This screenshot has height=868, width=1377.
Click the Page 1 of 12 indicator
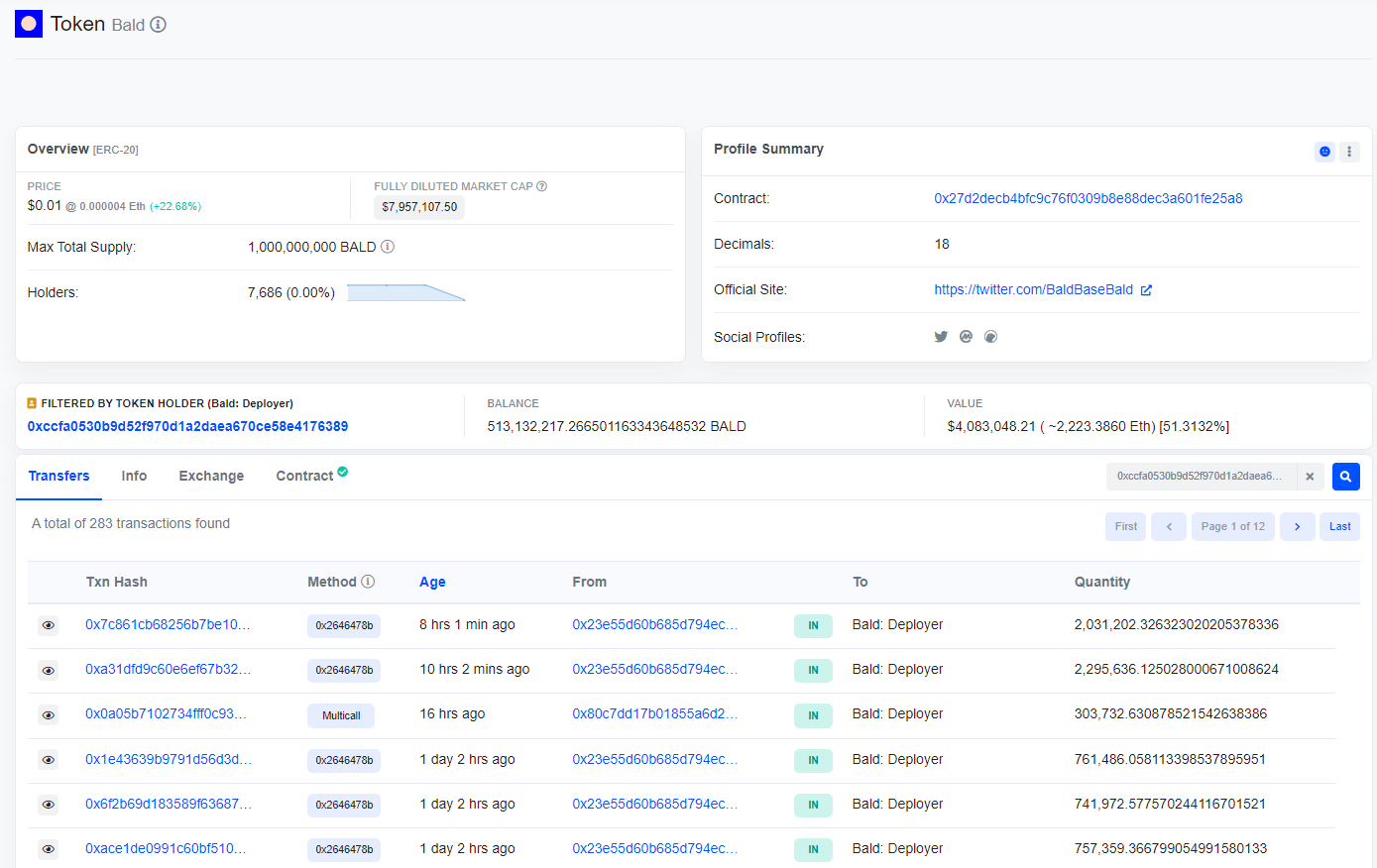1232,526
